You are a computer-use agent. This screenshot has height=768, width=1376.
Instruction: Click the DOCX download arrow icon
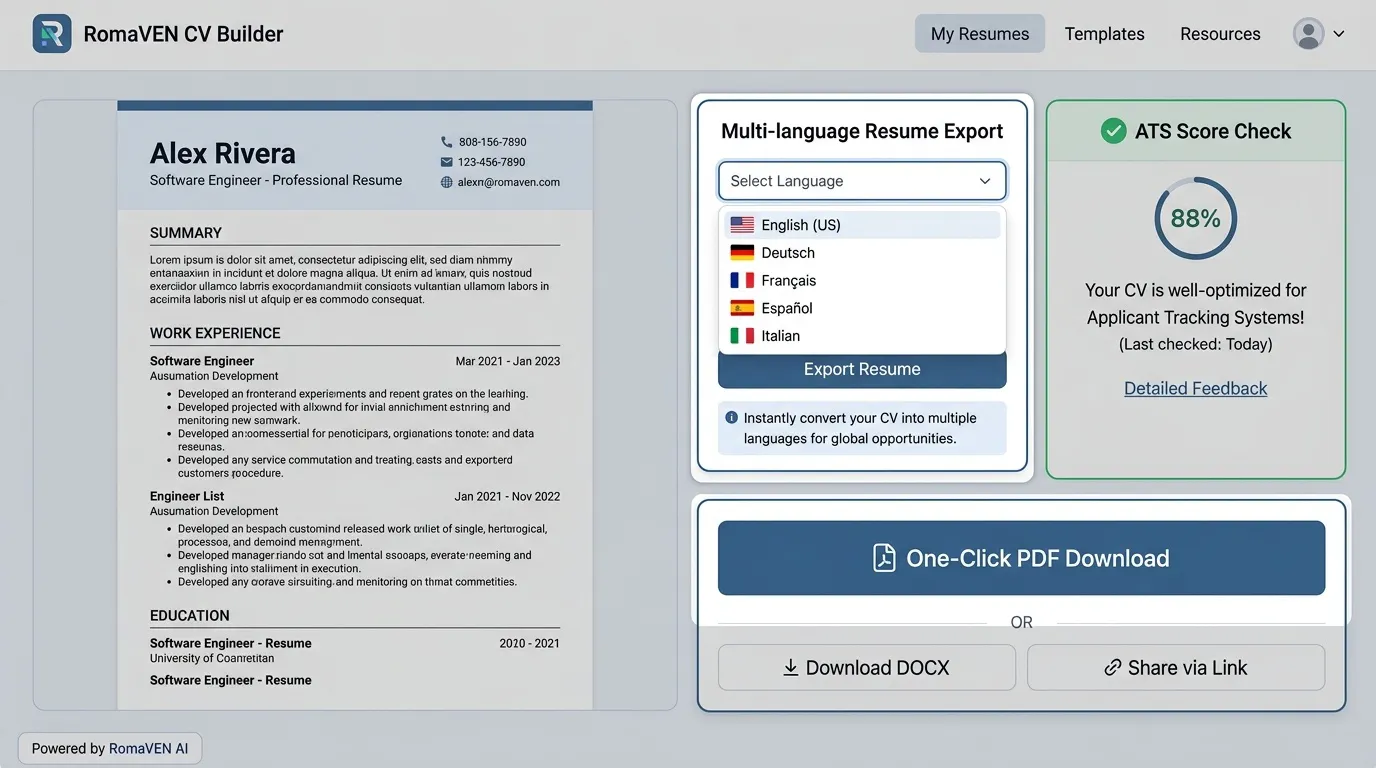(x=790, y=668)
